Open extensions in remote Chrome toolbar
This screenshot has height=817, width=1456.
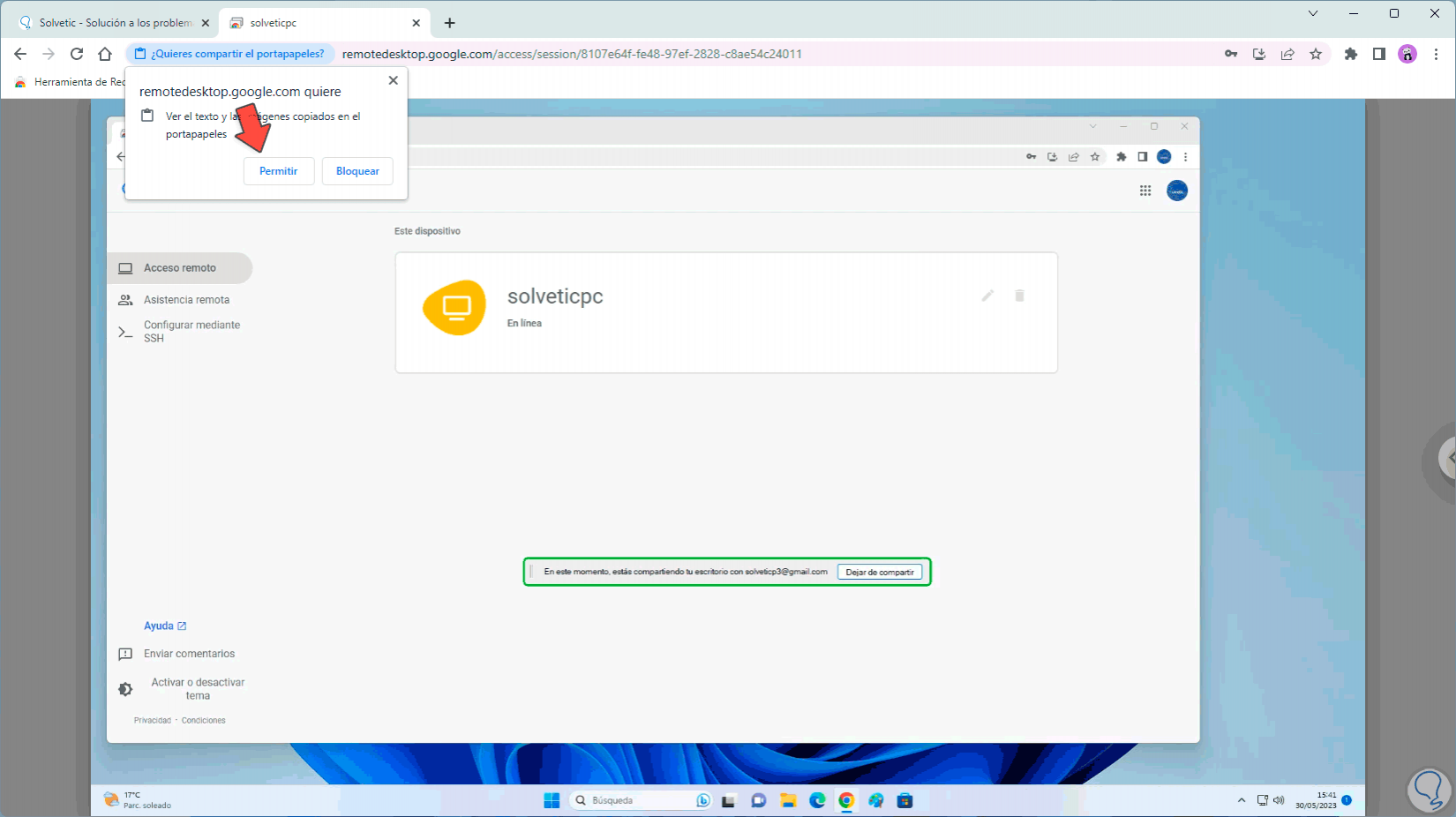click(1122, 157)
